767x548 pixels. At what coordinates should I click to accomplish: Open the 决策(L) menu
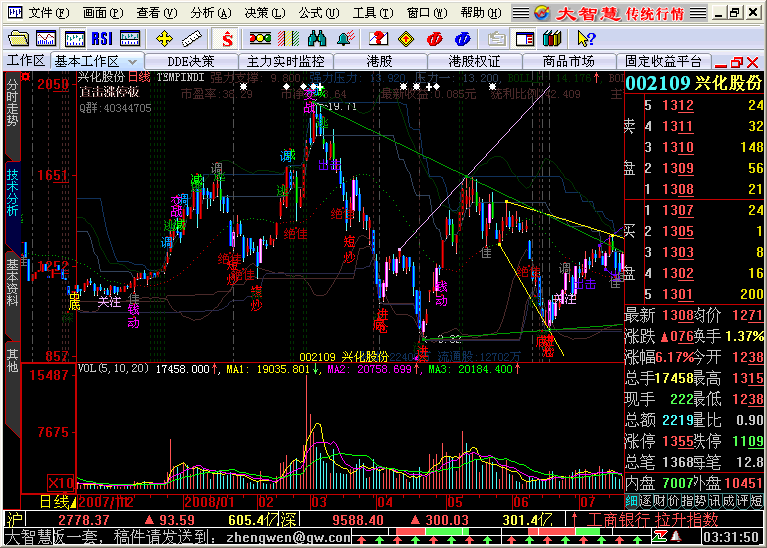tap(265, 13)
